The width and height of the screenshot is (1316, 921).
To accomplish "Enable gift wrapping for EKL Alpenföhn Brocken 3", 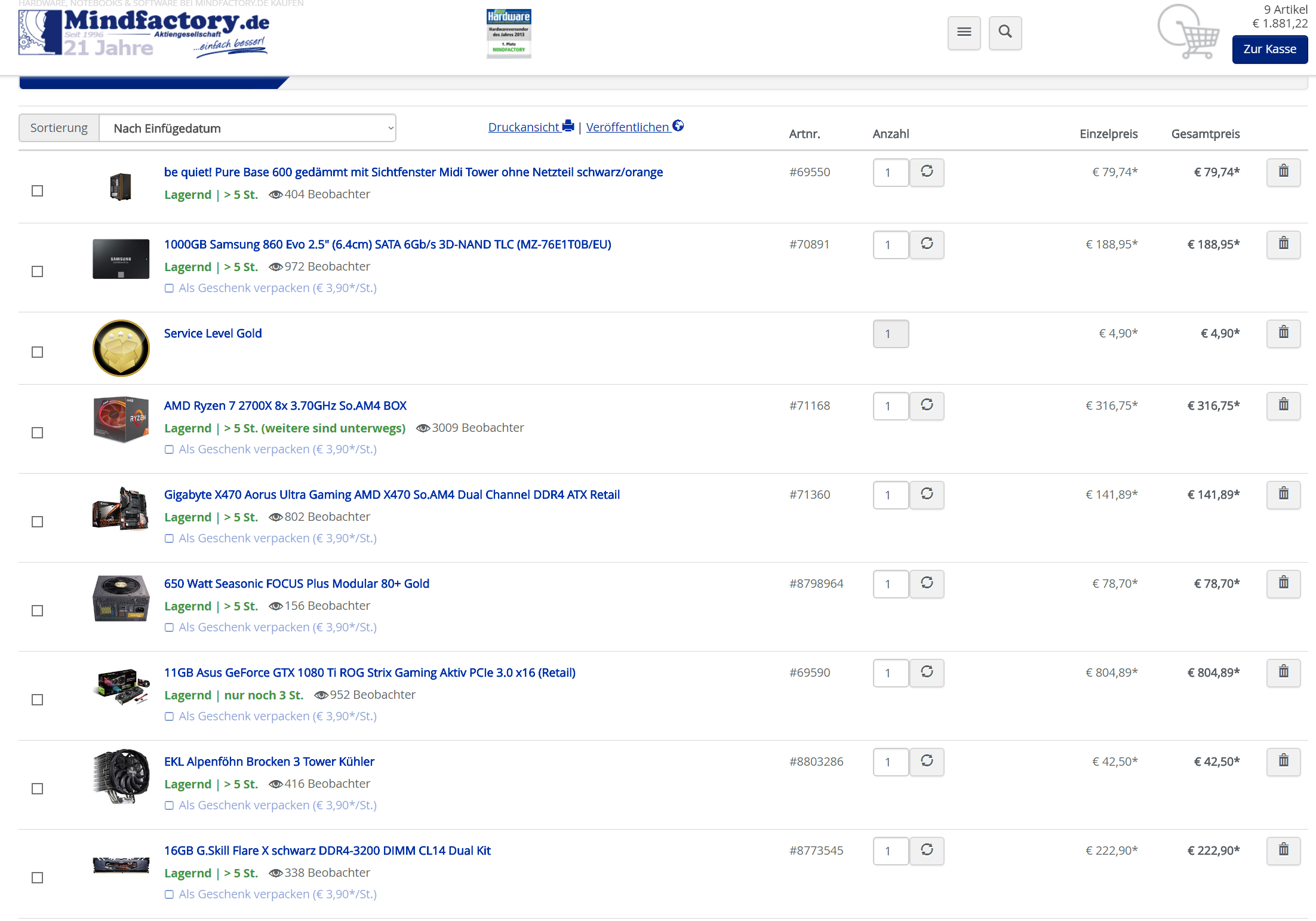I will click(x=169, y=806).
